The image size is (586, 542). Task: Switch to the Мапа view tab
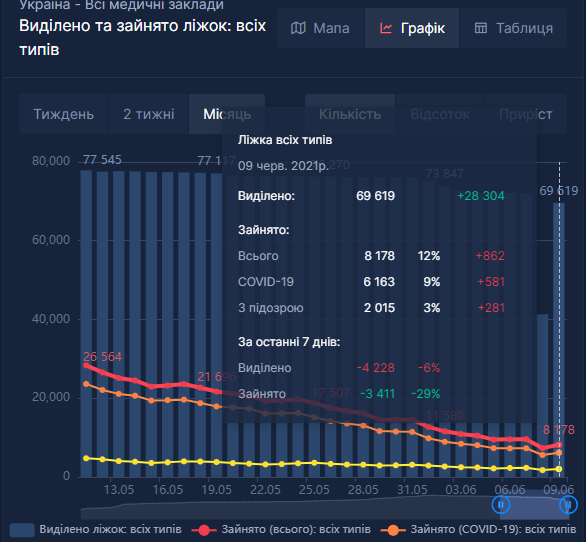[x=321, y=28]
